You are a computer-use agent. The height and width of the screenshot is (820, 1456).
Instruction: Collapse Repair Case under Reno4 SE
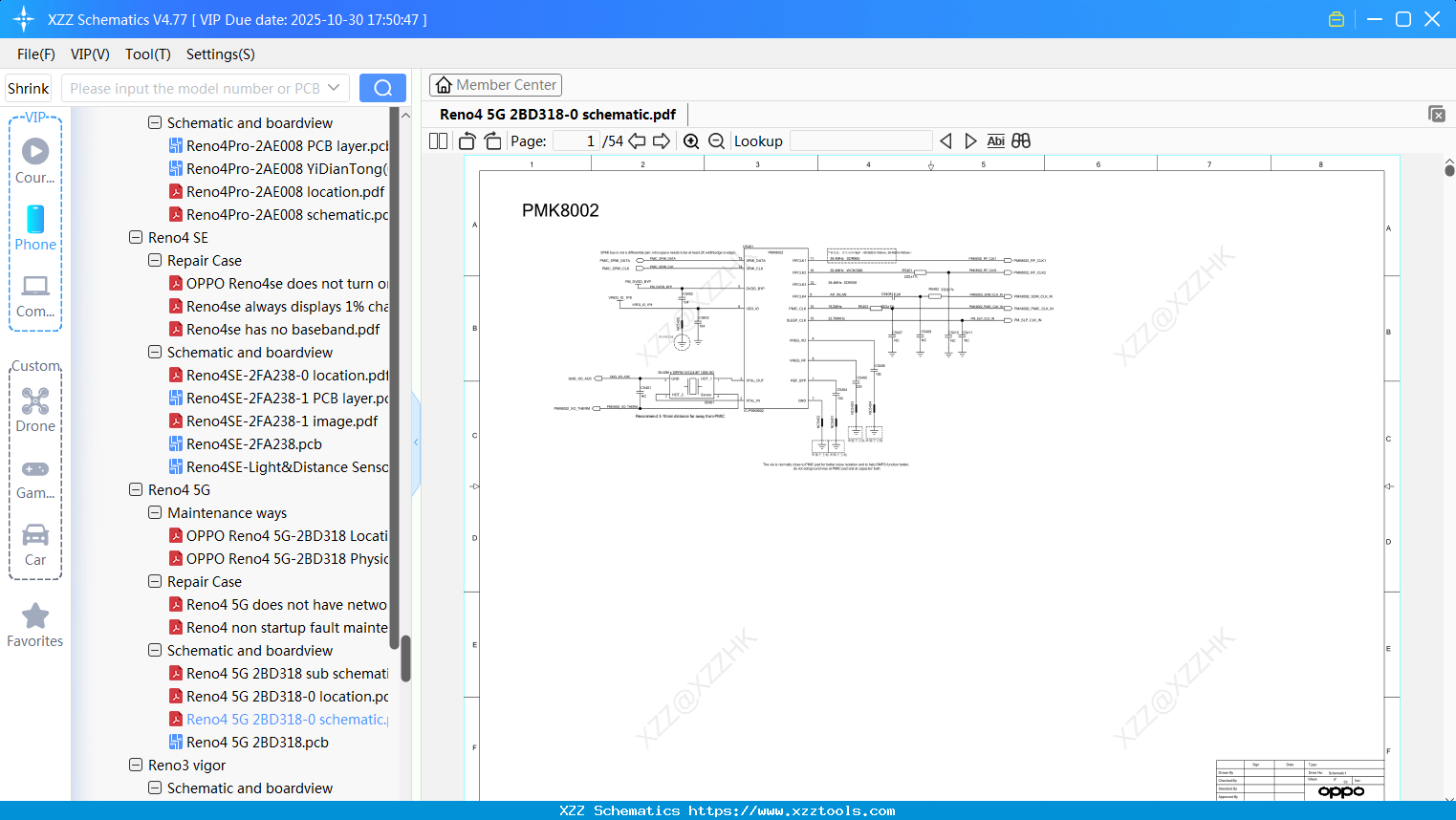click(x=155, y=260)
